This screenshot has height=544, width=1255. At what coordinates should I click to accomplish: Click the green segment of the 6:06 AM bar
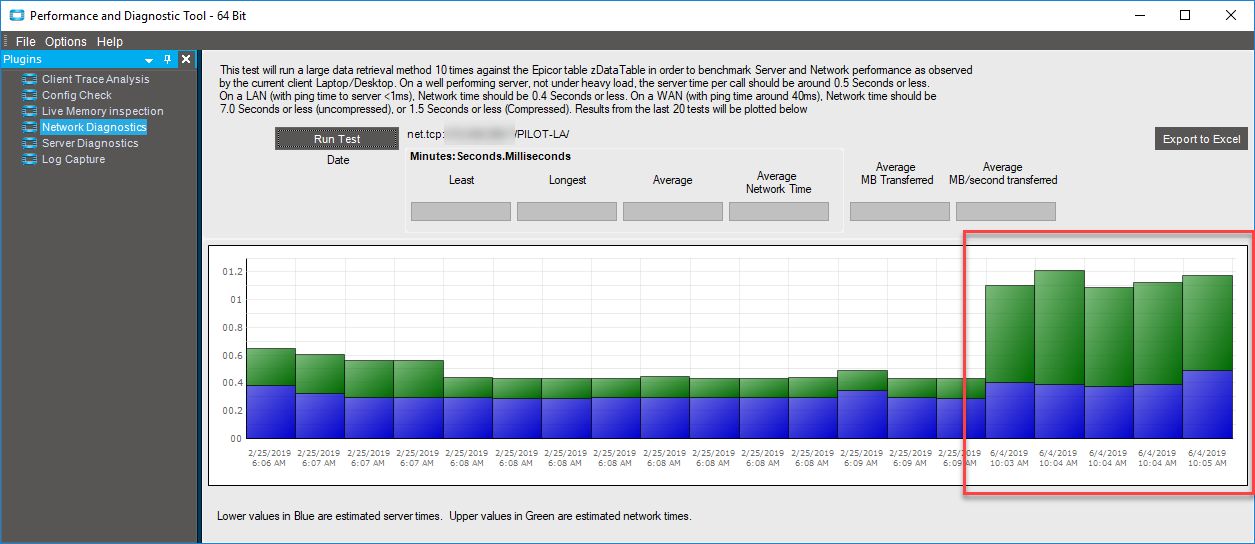[x=270, y=366]
